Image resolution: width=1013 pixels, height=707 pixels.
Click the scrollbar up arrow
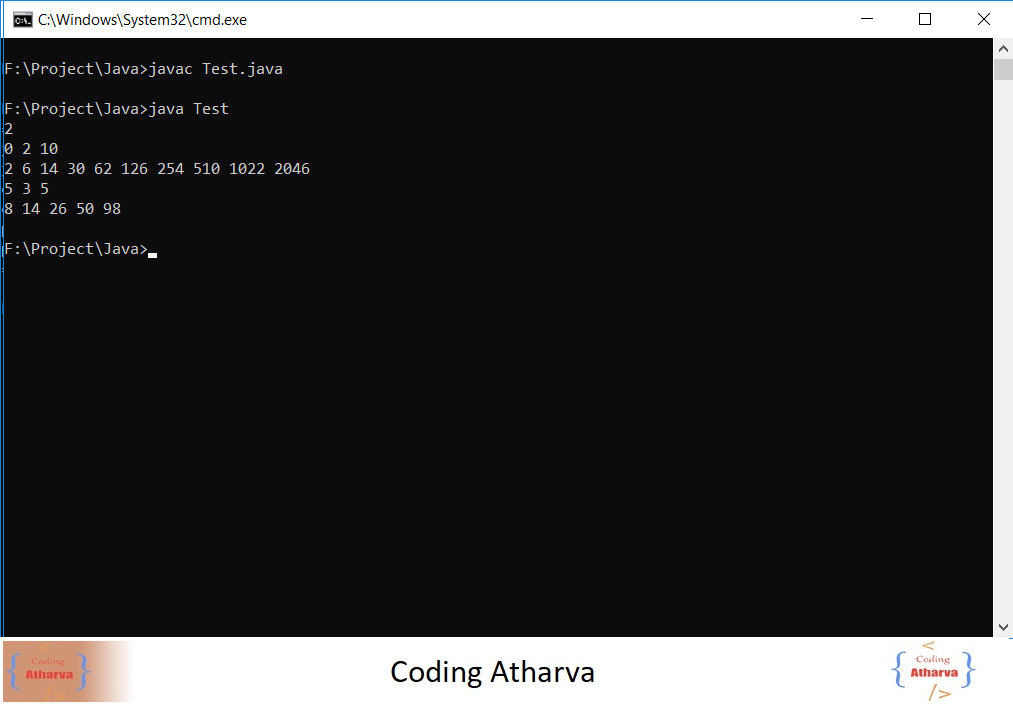pos(1003,48)
